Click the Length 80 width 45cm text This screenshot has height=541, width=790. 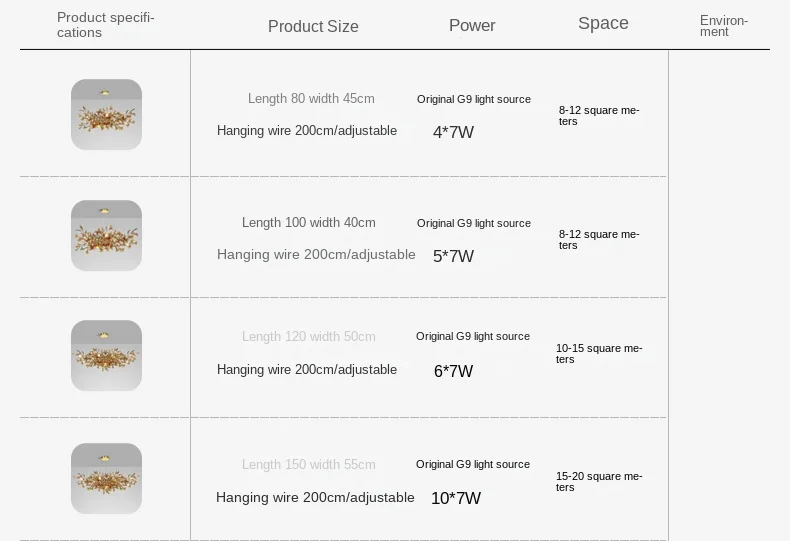311,98
